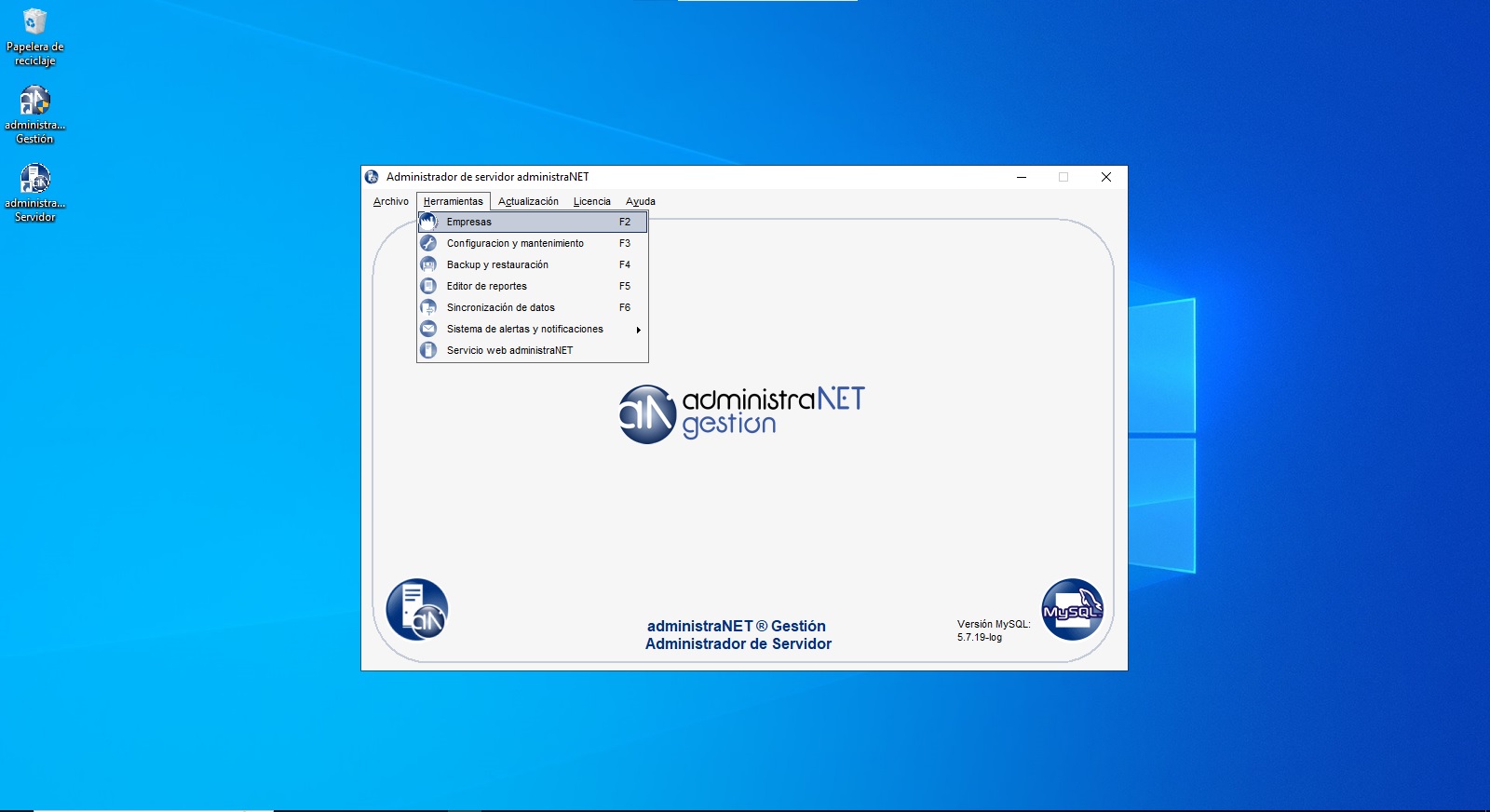Choose Backup y restauración
Viewport: 1490px width, 812px height.
[x=532, y=264]
